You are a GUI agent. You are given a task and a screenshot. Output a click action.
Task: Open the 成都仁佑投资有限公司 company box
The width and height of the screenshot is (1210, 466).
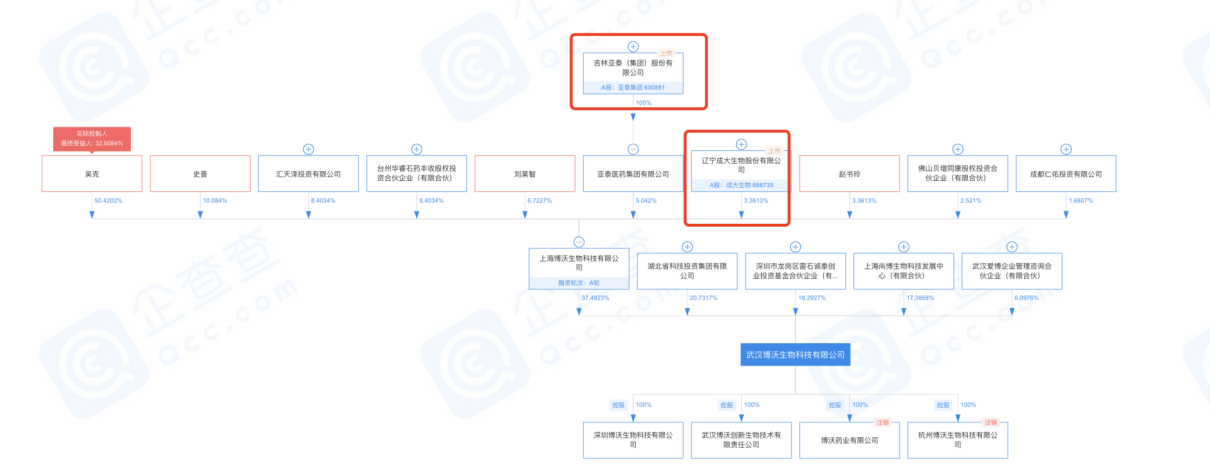pyautogui.click(x=1065, y=173)
